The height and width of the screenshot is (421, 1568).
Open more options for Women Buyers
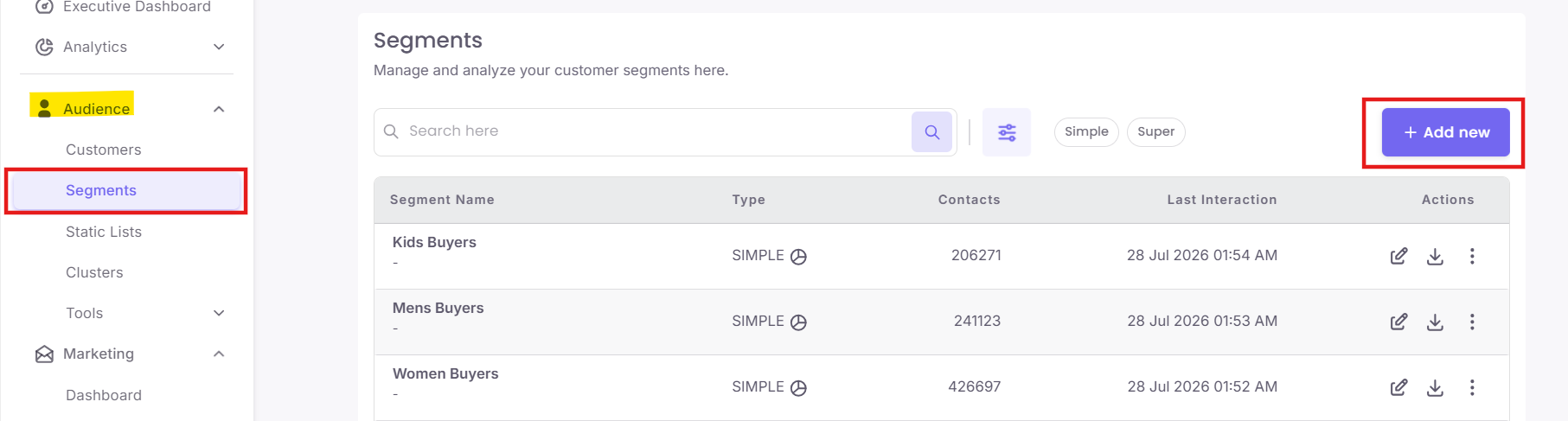[1472, 387]
